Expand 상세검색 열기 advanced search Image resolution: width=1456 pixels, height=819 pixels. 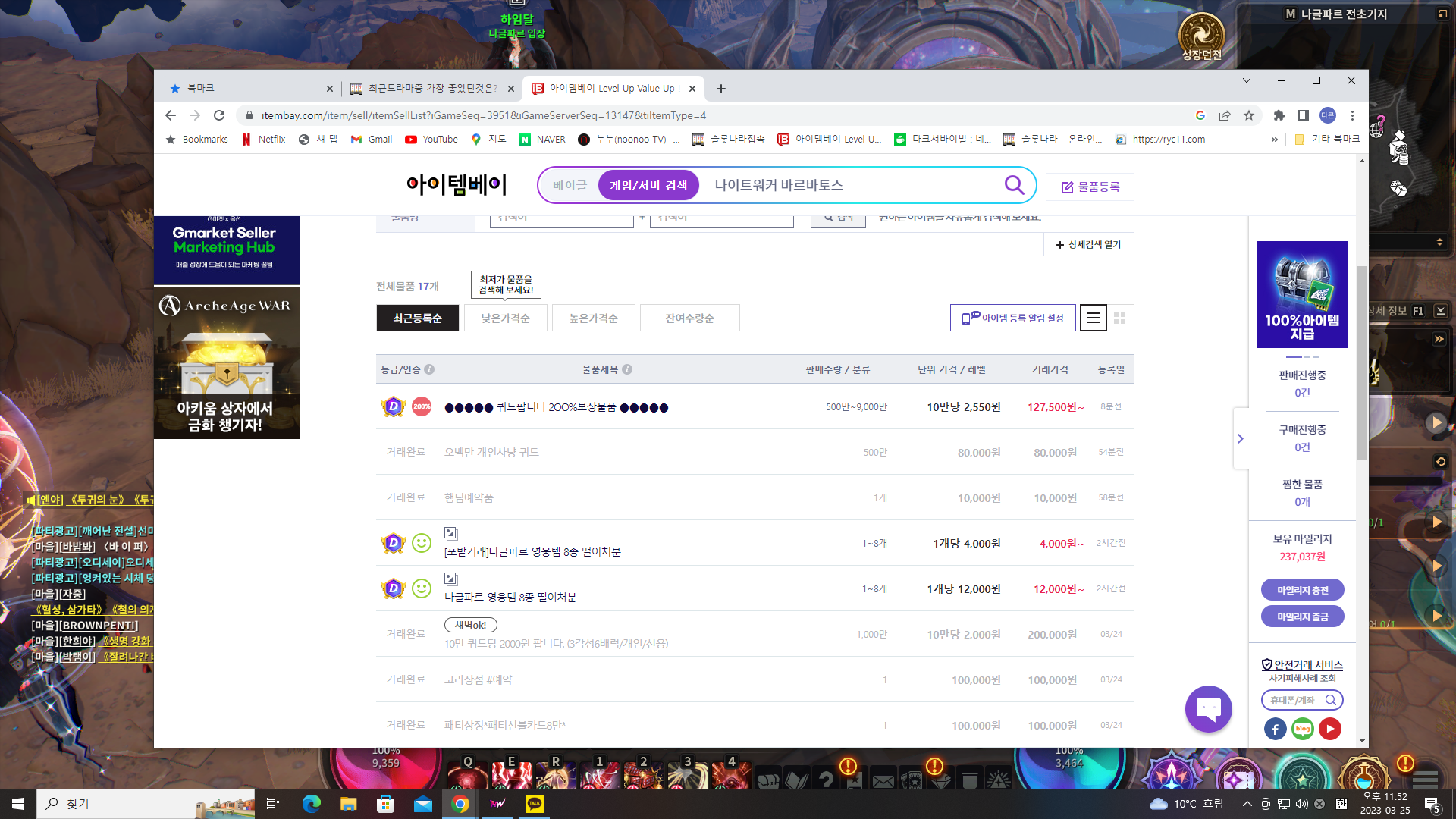tap(1088, 244)
